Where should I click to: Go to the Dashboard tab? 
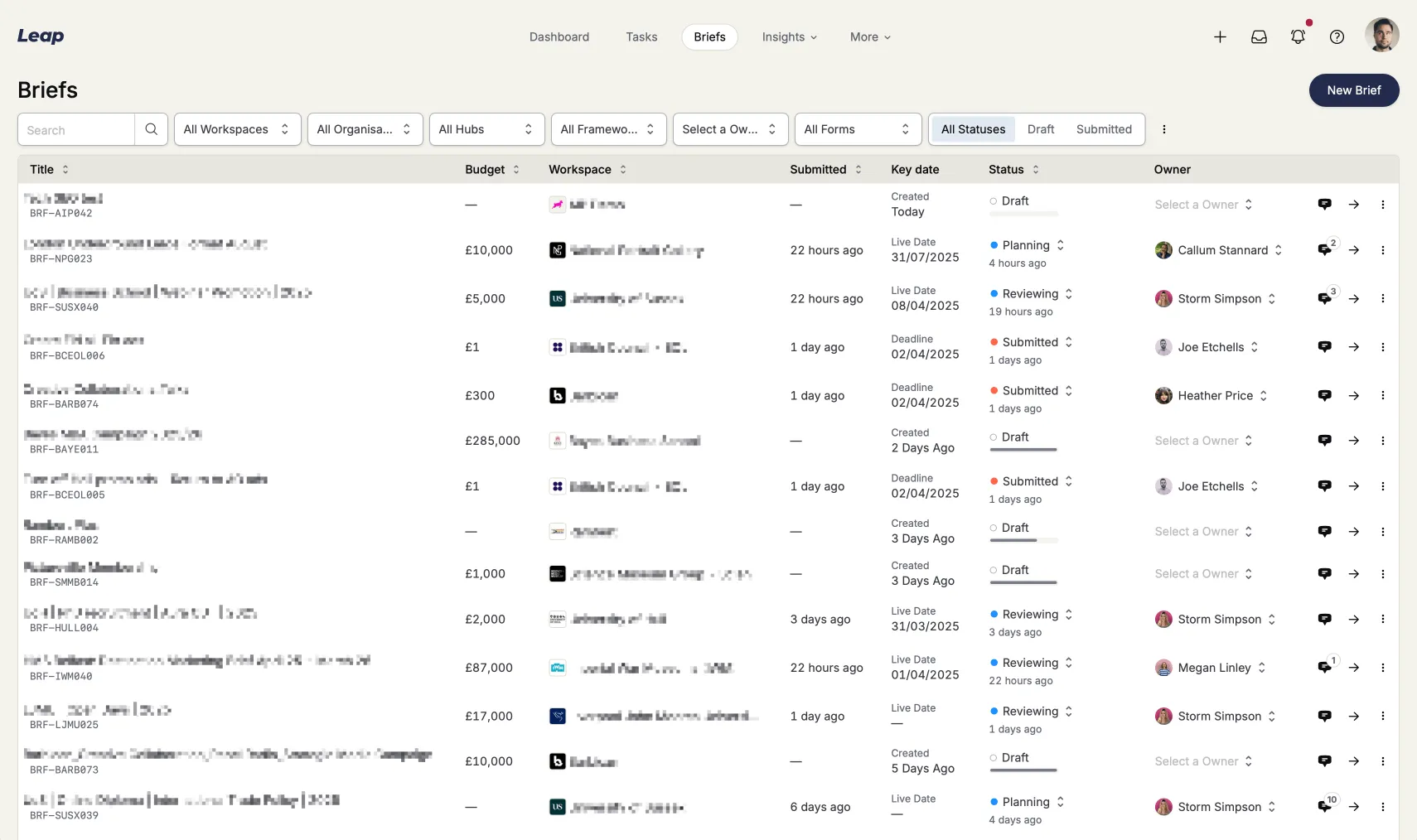click(x=559, y=37)
